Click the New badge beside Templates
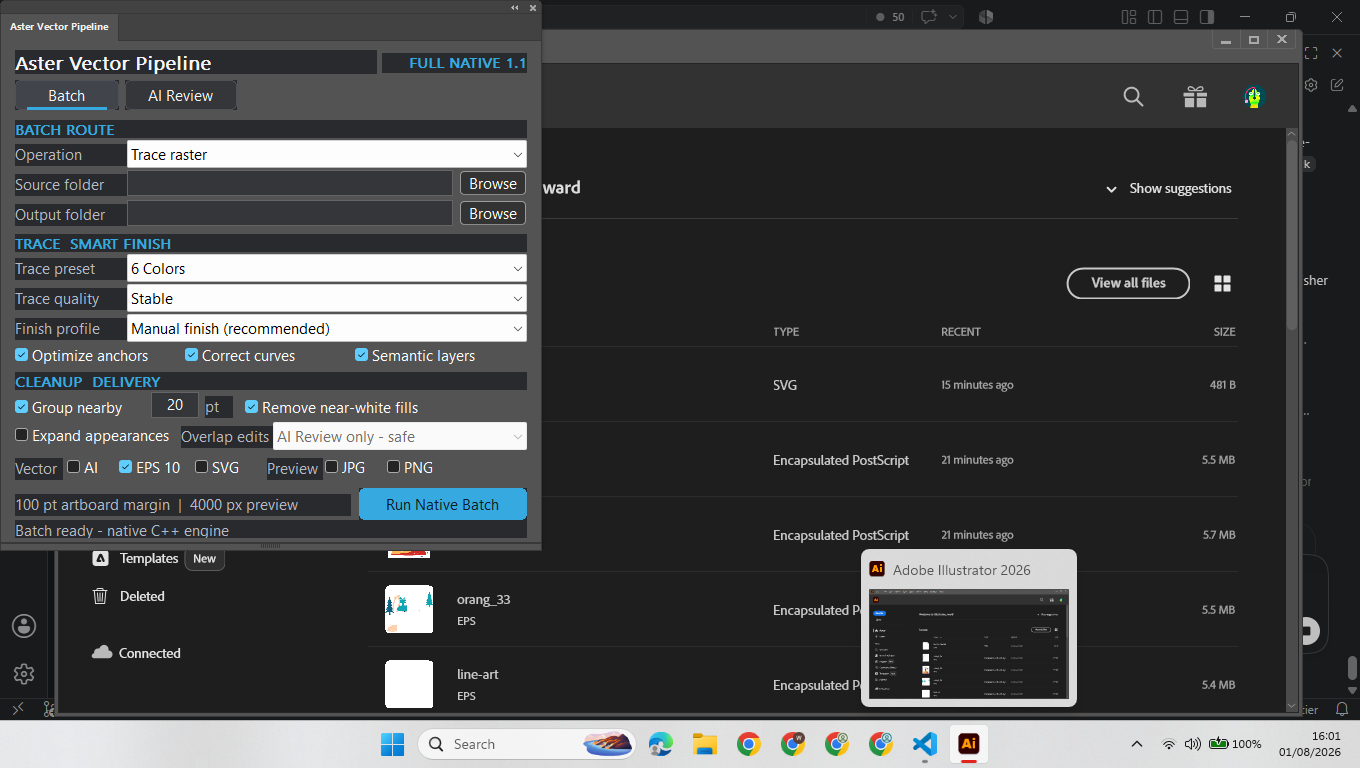The image size is (1360, 768). tap(205, 559)
